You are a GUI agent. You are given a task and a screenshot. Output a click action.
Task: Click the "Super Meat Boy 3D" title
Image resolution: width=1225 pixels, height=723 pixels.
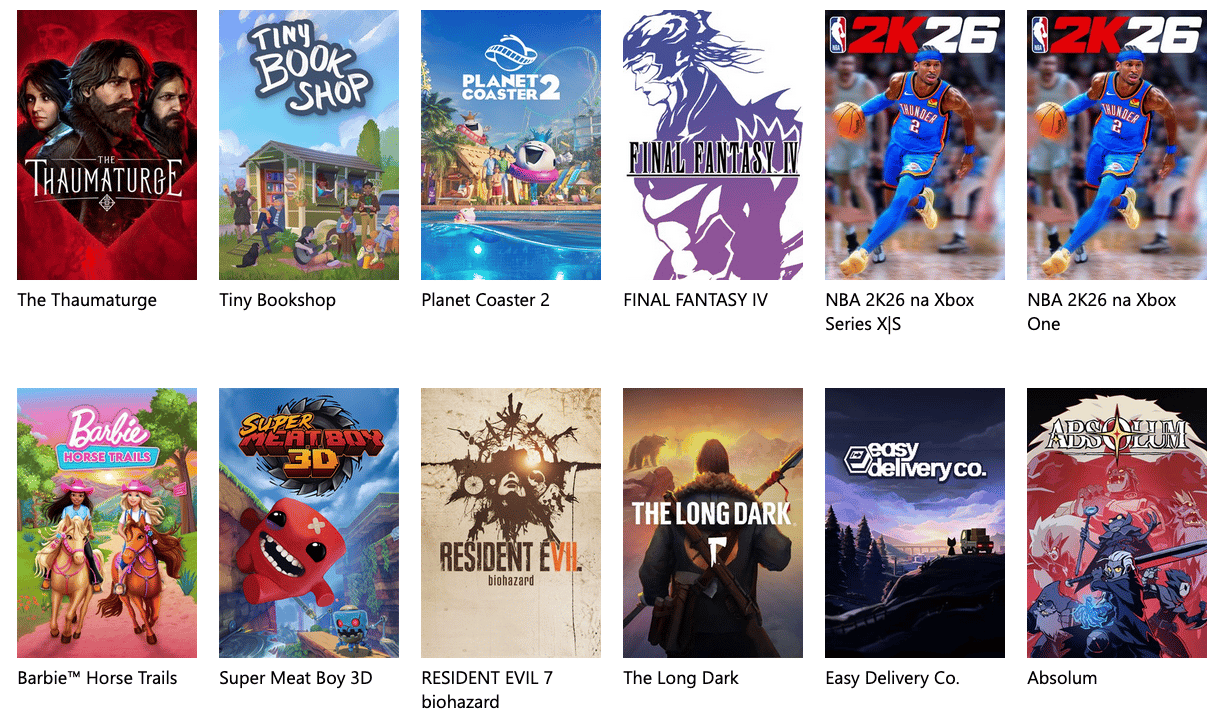[x=296, y=678]
